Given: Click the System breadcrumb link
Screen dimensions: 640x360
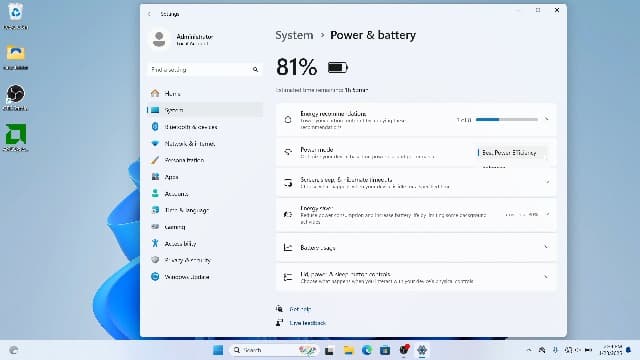Looking at the screenshot, I should [x=294, y=35].
